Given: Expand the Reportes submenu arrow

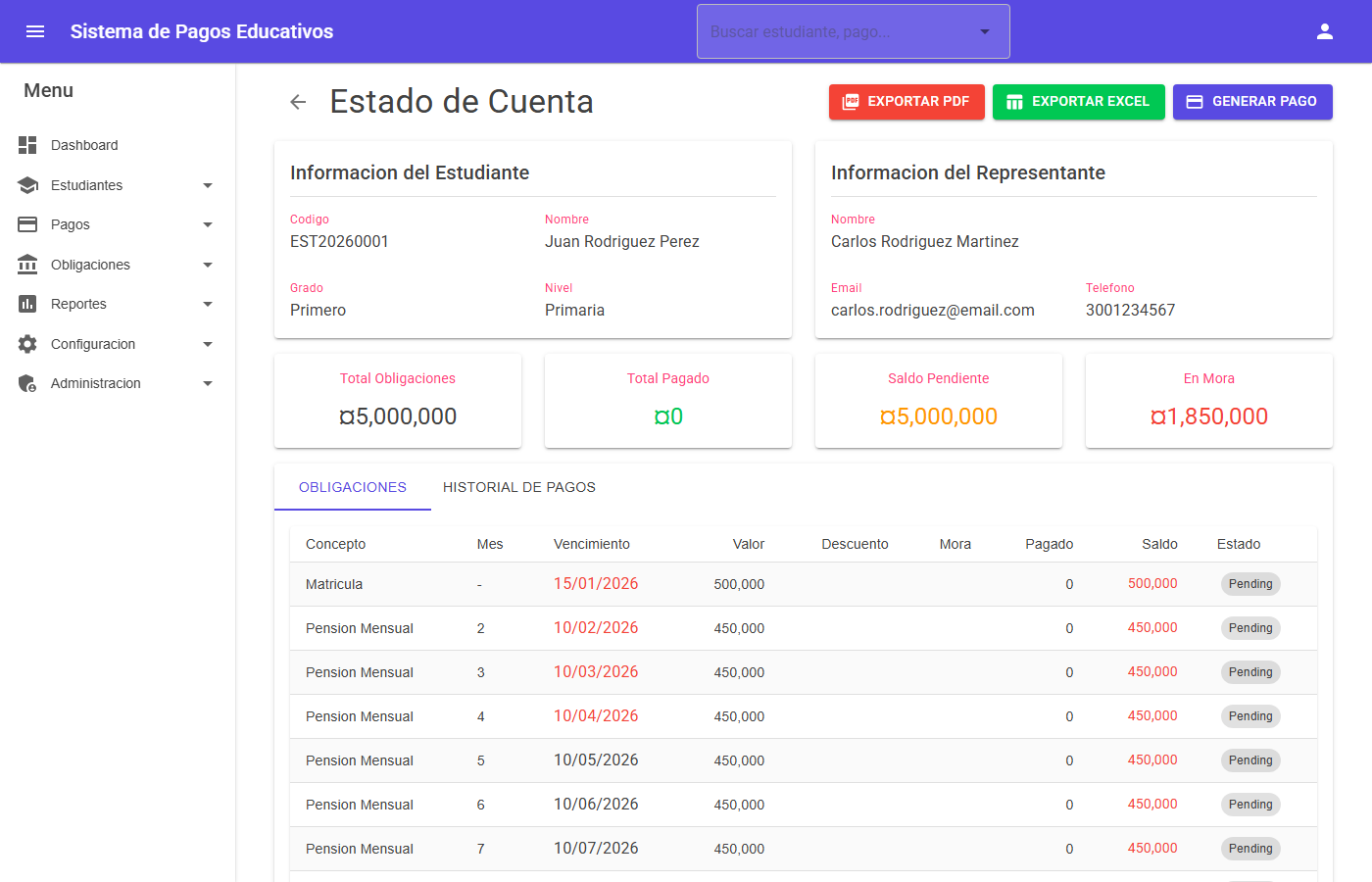Looking at the screenshot, I should [x=208, y=304].
